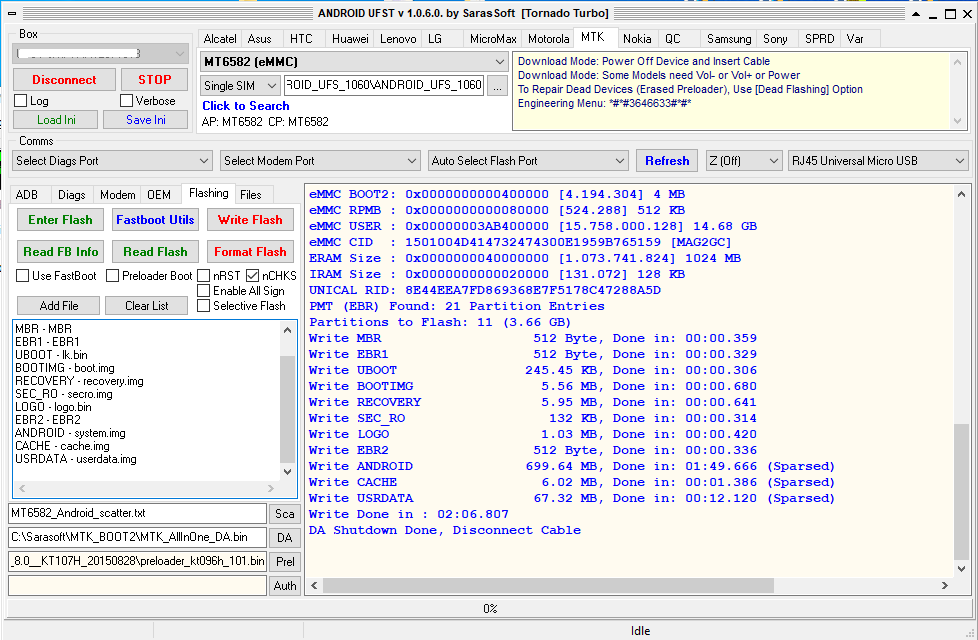
Task: Click the empty Auth file input field
Action: [137, 586]
